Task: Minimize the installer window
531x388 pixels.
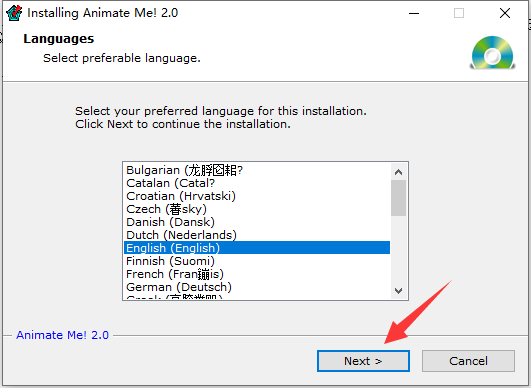Action: [414, 14]
